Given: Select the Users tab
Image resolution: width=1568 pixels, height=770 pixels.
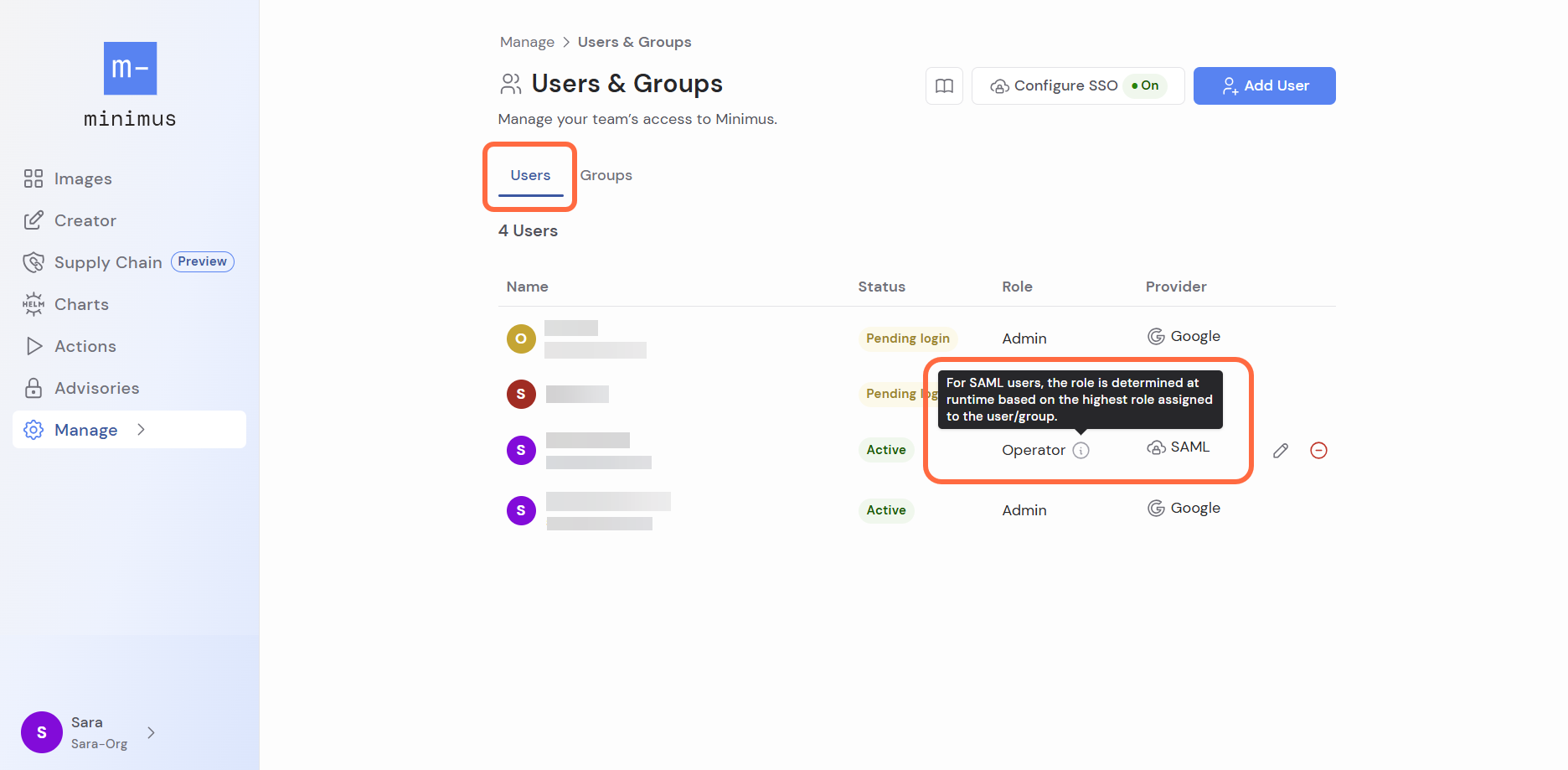Looking at the screenshot, I should pyautogui.click(x=529, y=175).
